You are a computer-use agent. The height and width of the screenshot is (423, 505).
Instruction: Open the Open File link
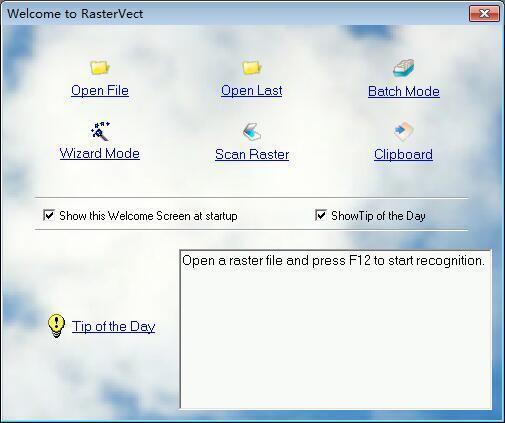point(100,91)
